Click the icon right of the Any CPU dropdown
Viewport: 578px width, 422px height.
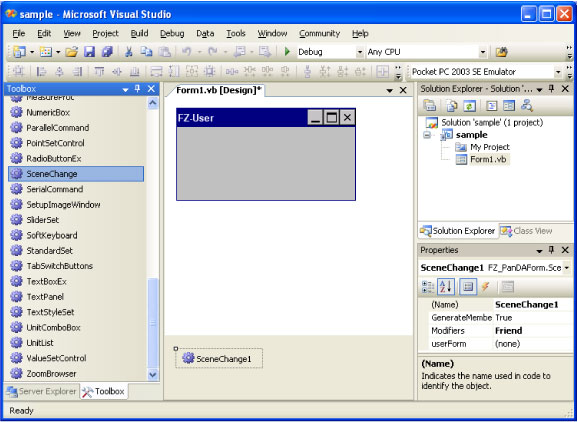click(501, 52)
